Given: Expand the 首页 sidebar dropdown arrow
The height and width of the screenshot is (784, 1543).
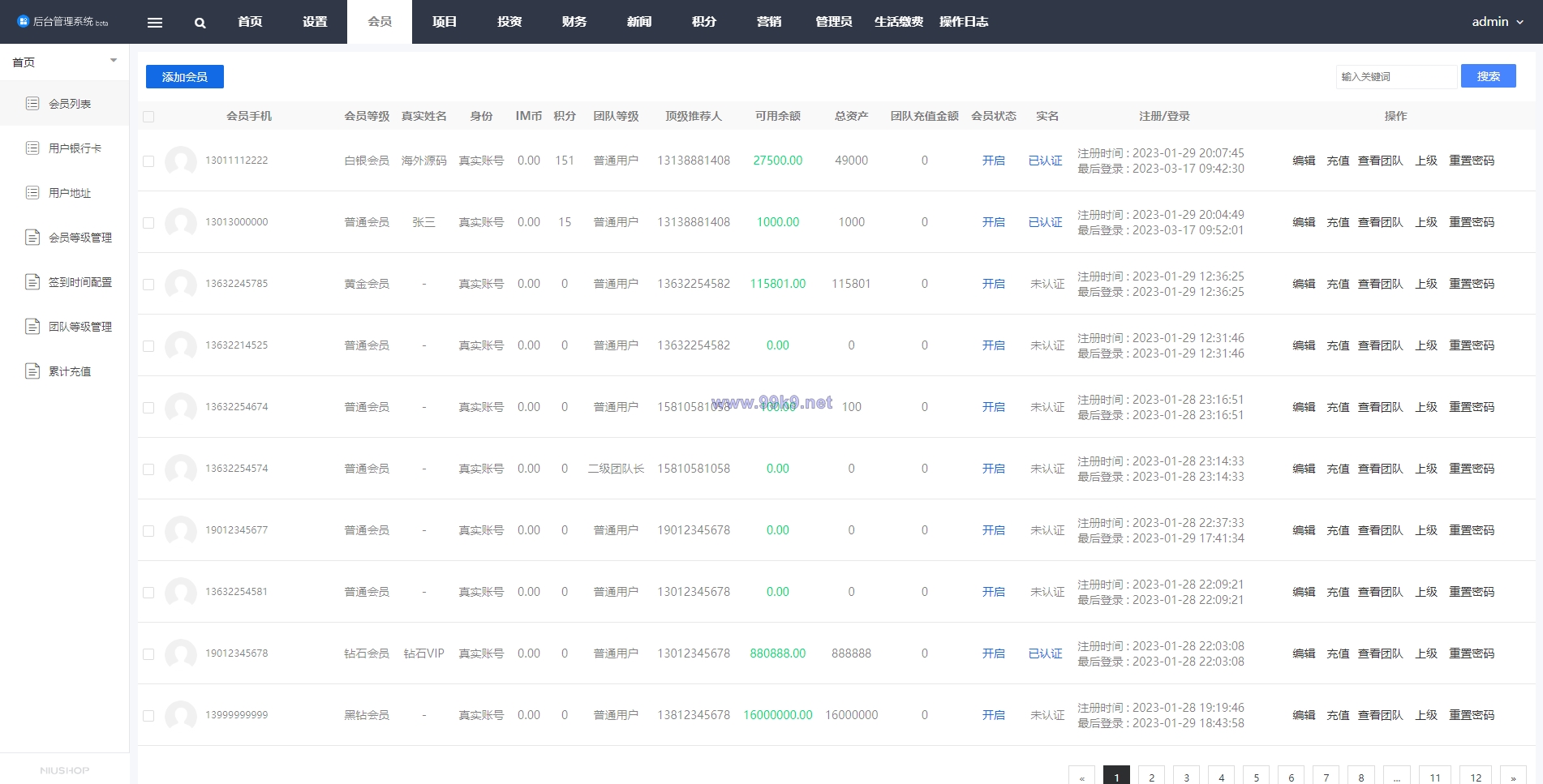Looking at the screenshot, I should coord(114,61).
